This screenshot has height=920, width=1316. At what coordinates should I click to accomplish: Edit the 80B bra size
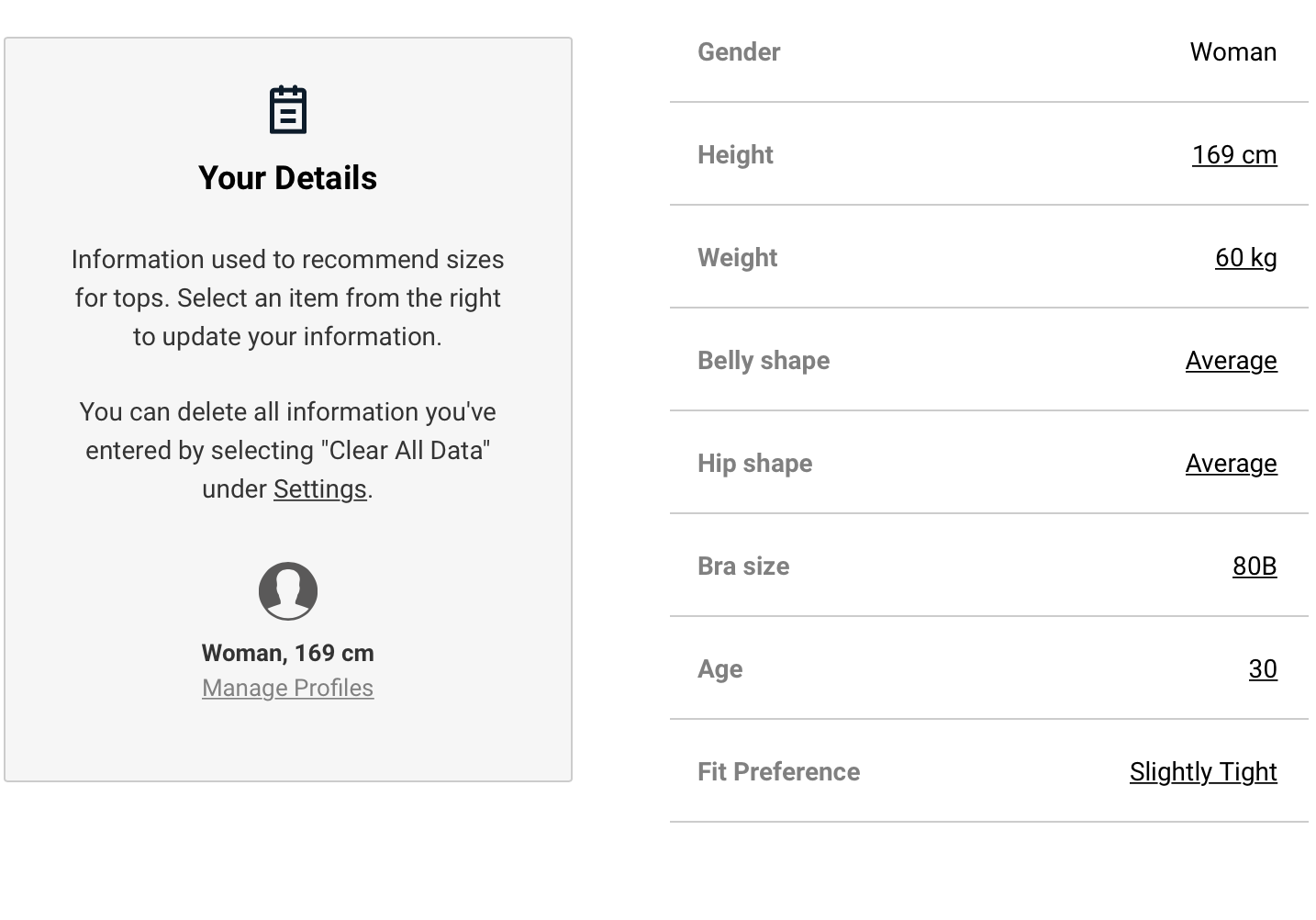point(1254,567)
